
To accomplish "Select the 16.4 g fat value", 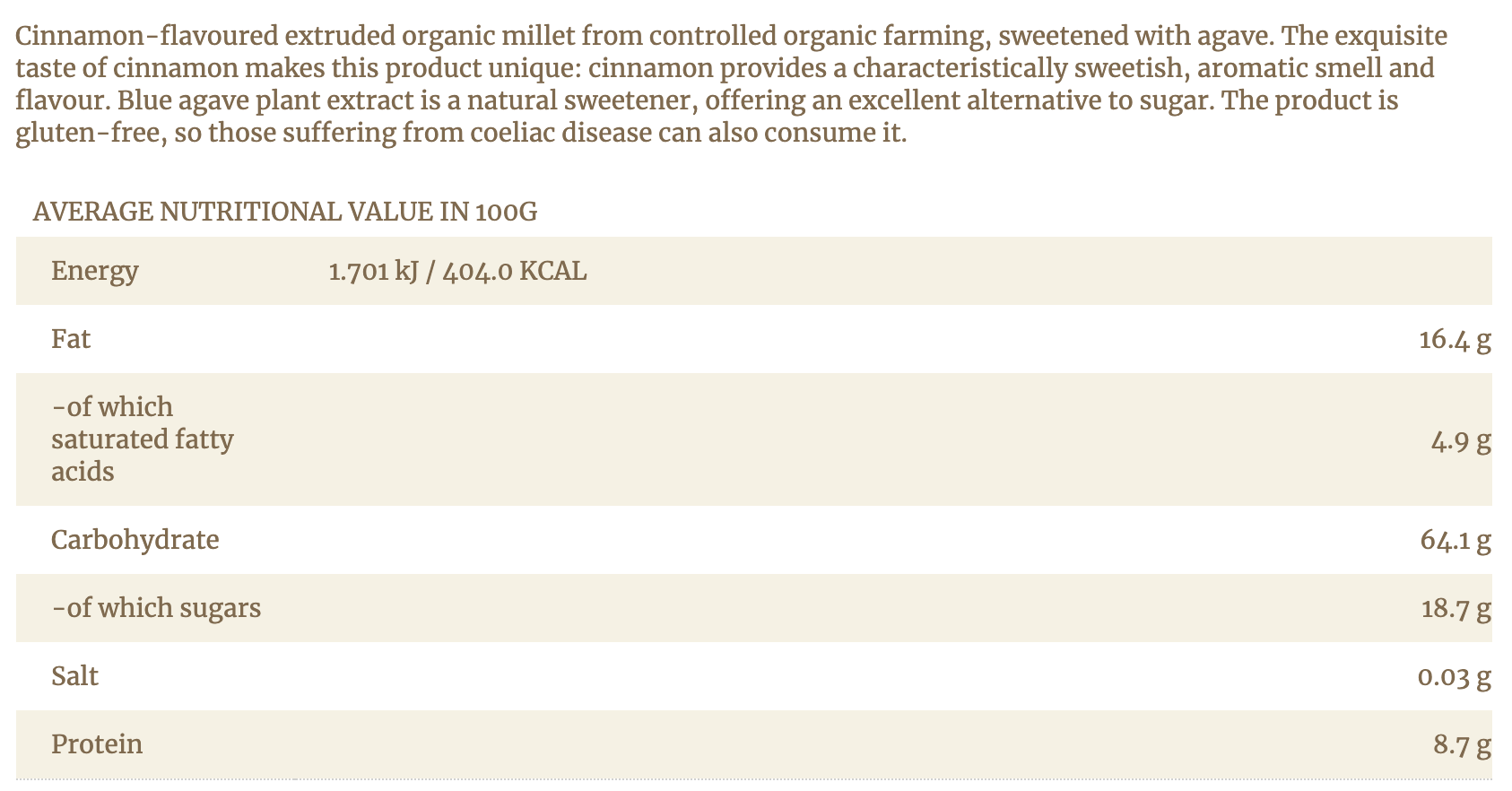I will pos(1454,339).
